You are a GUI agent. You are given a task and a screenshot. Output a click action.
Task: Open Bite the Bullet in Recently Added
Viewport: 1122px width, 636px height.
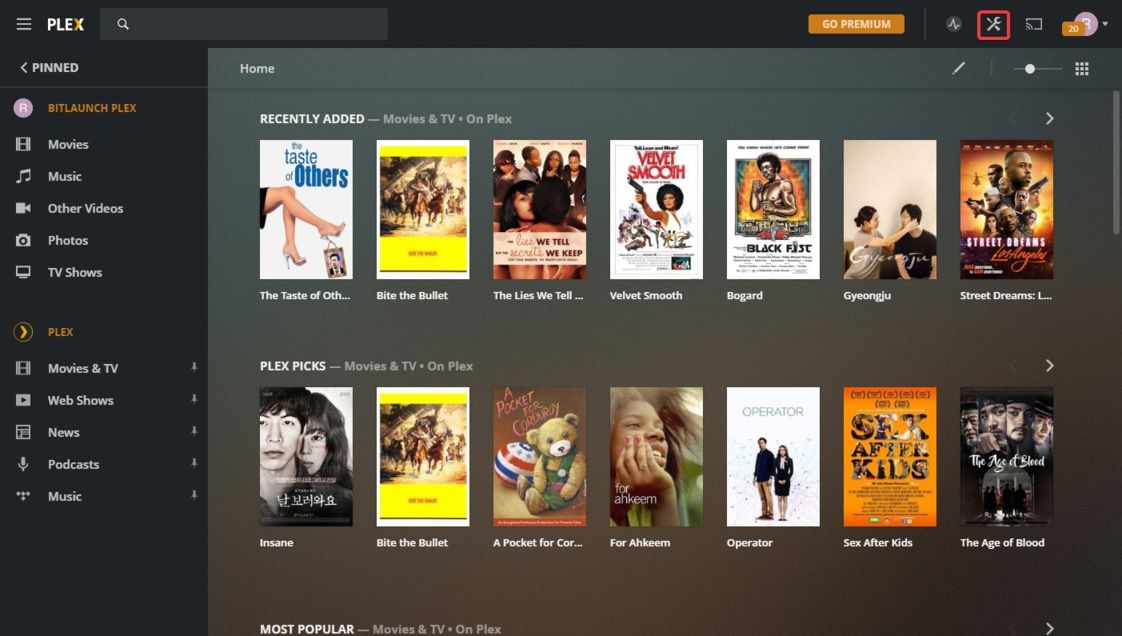click(x=423, y=209)
